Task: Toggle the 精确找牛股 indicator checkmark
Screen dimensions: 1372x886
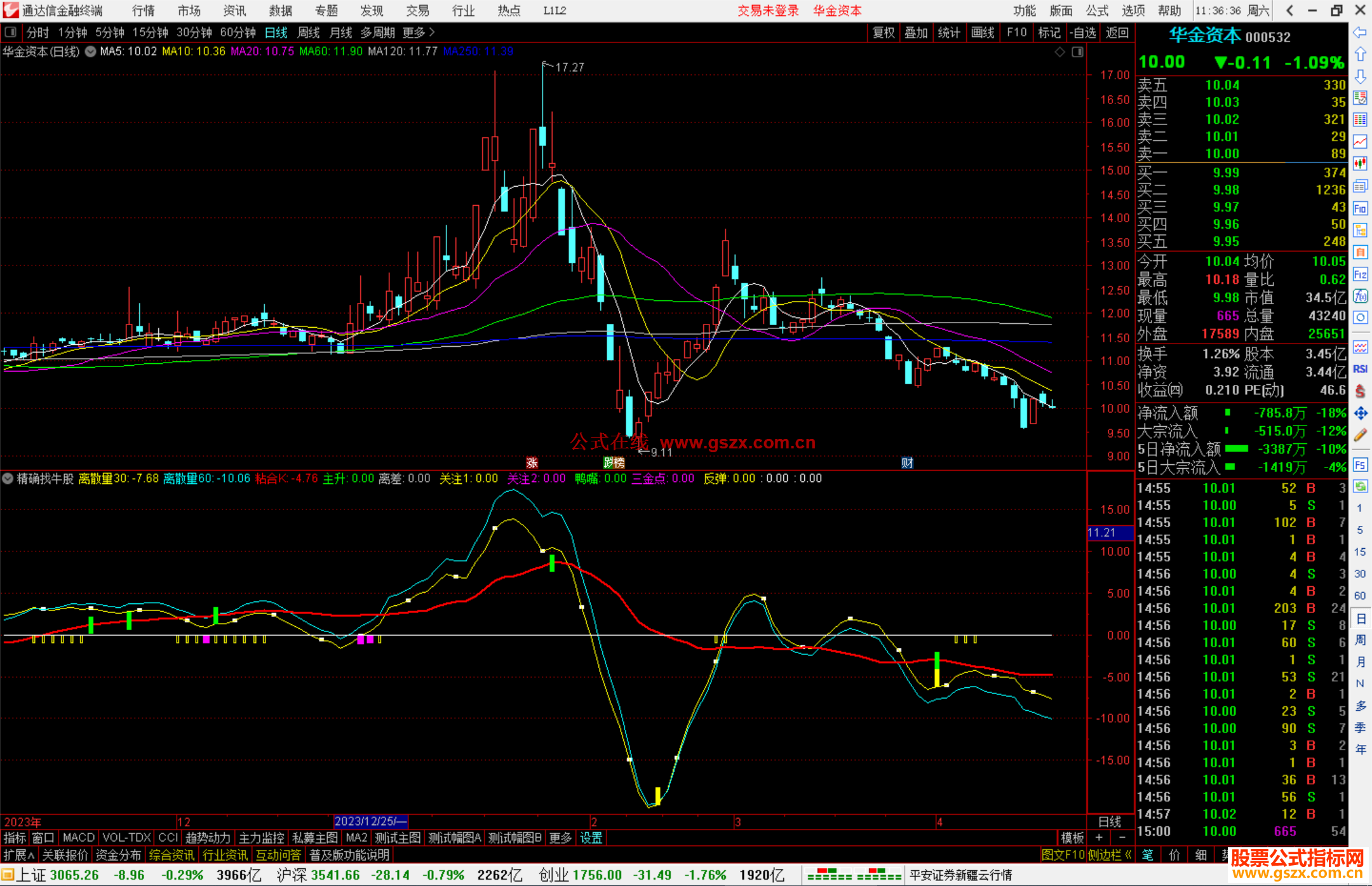Action: tap(8, 478)
